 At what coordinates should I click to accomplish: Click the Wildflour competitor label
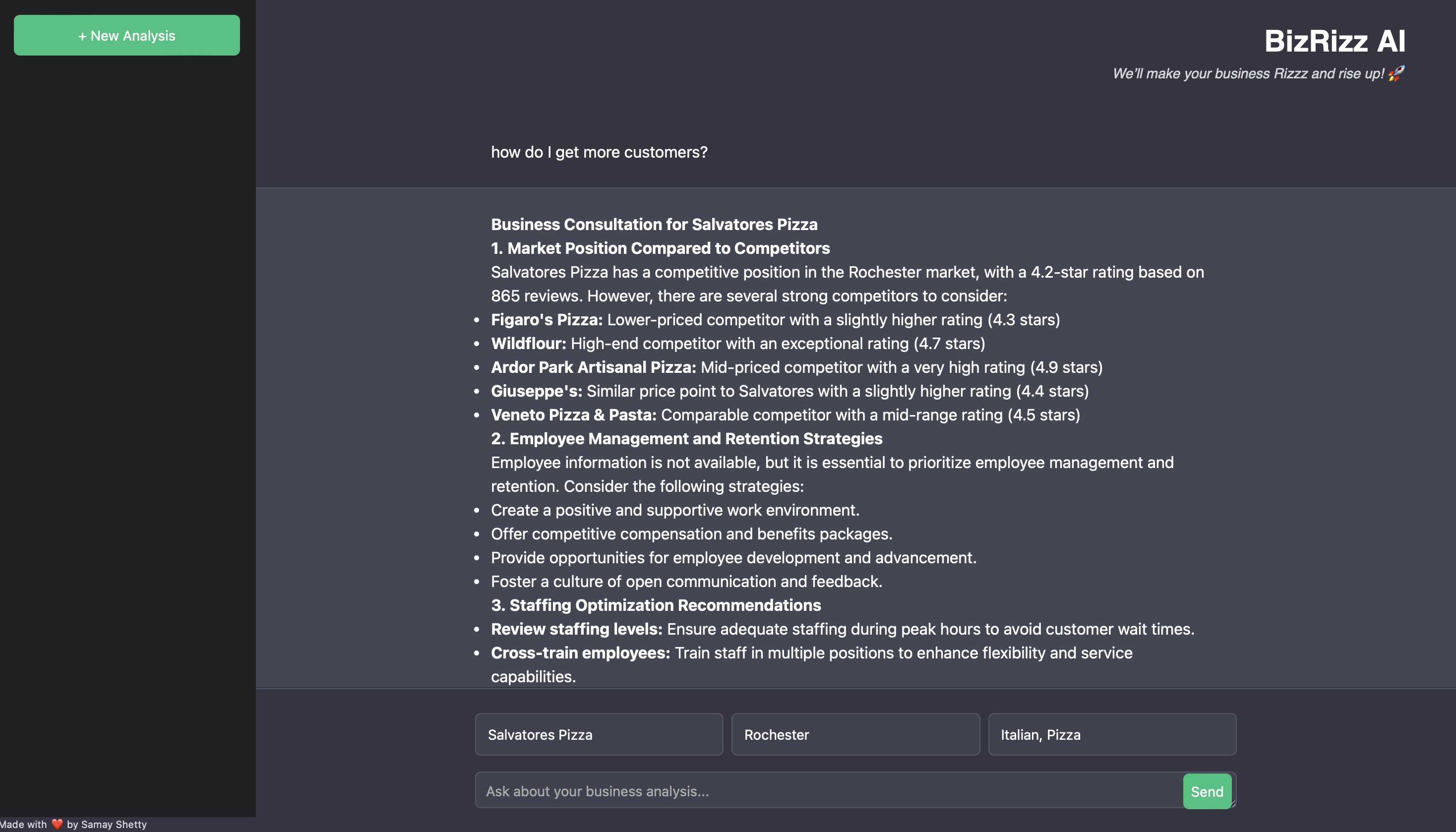[528, 344]
